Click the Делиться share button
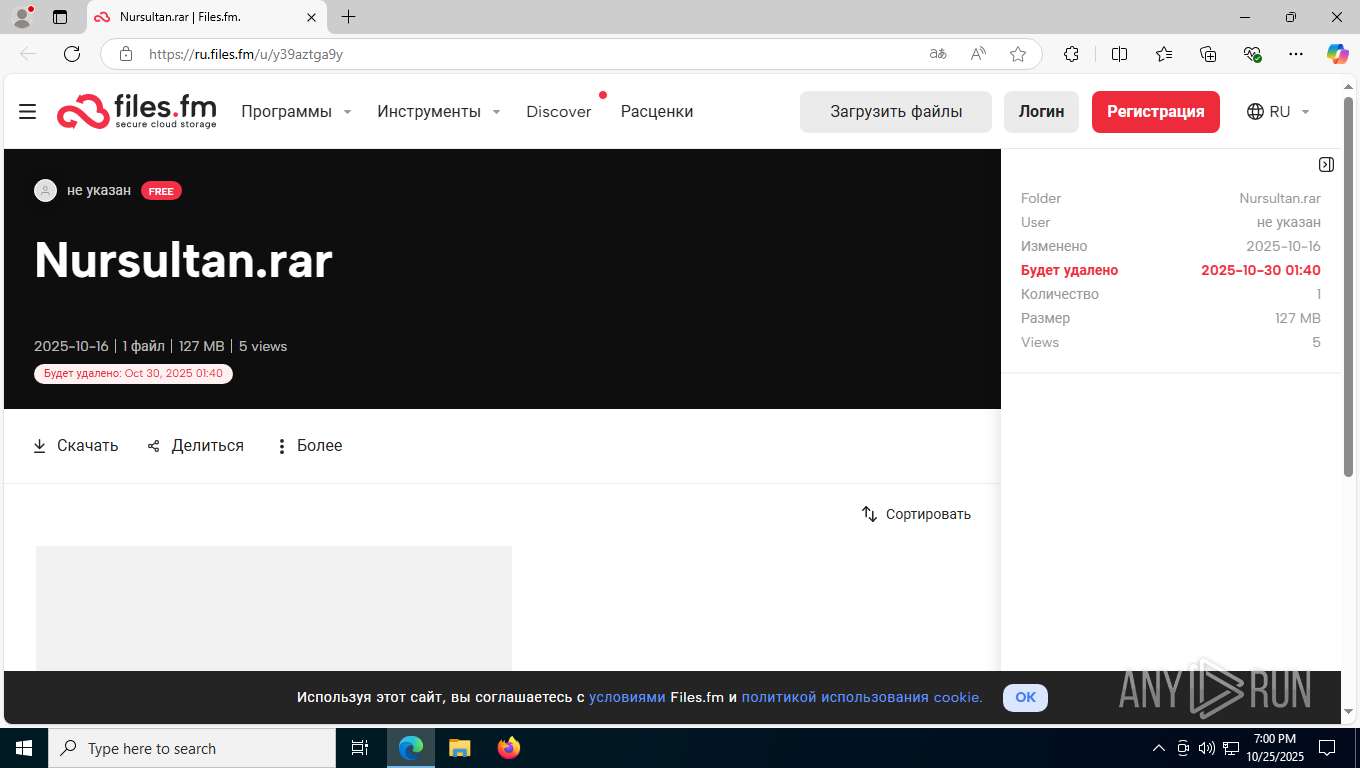The height and width of the screenshot is (768, 1360). pos(195,446)
